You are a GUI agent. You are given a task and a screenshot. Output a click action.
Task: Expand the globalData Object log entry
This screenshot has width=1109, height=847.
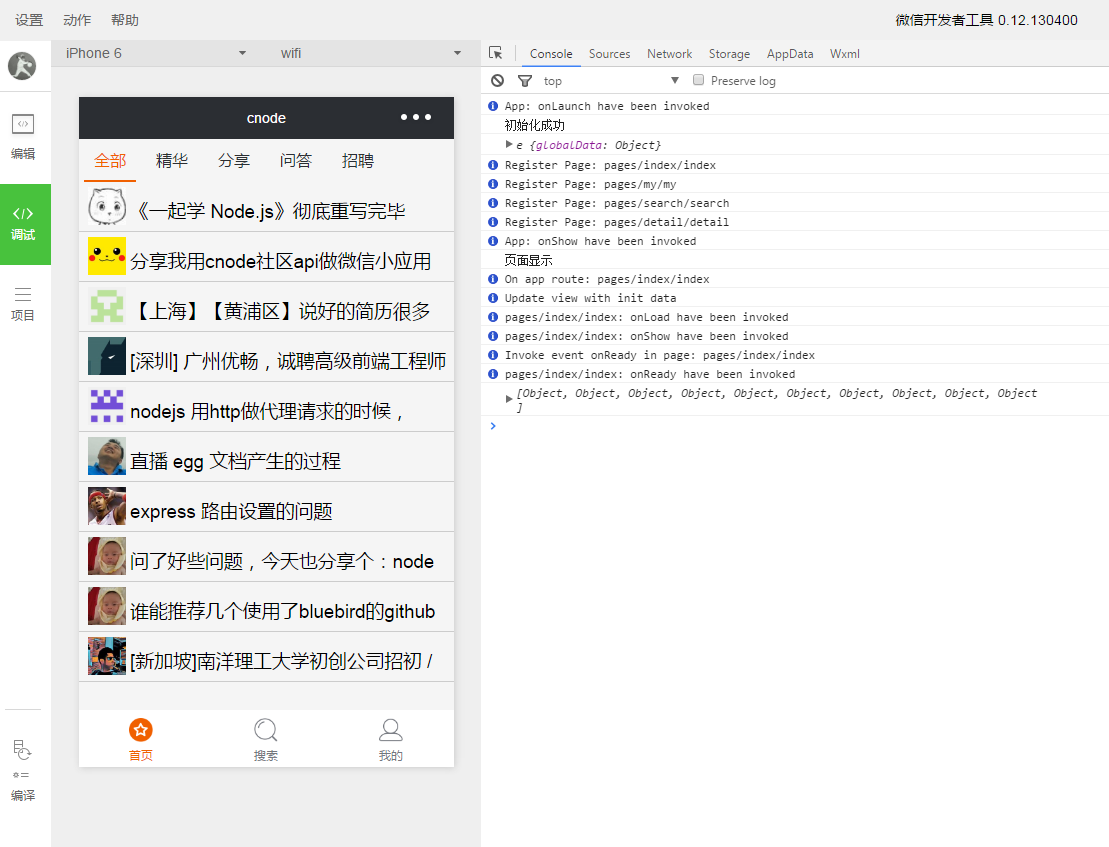pyautogui.click(x=510, y=145)
